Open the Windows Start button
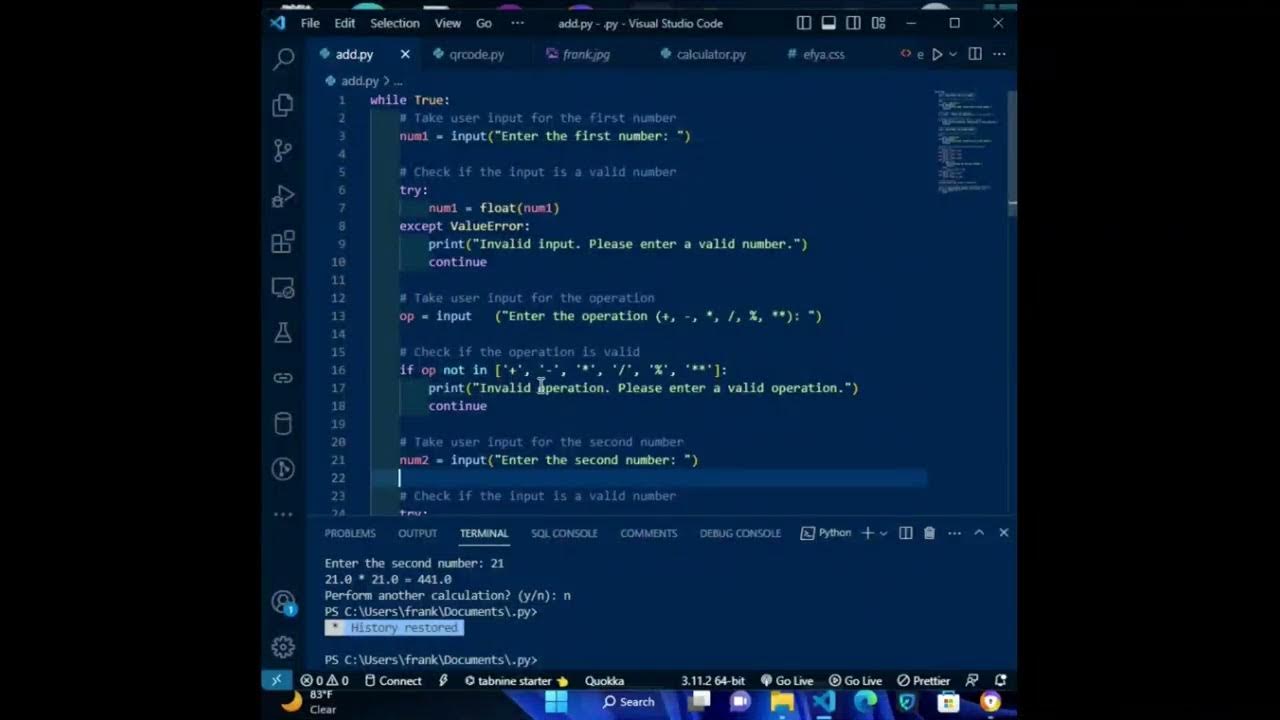 point(556,701)
